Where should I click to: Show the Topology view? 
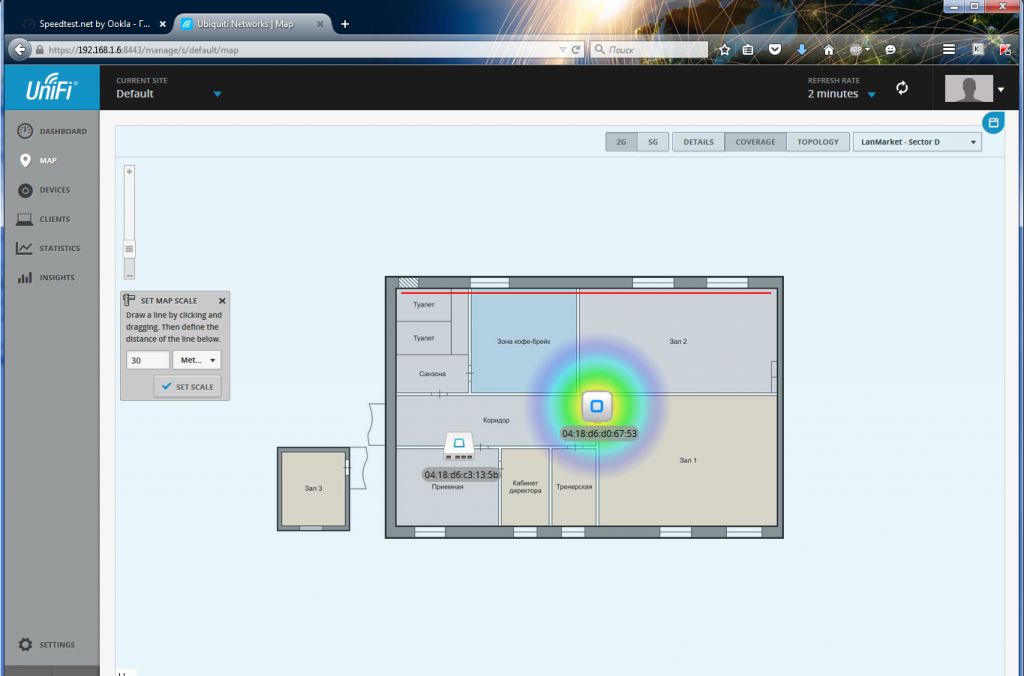click(818, 142)
